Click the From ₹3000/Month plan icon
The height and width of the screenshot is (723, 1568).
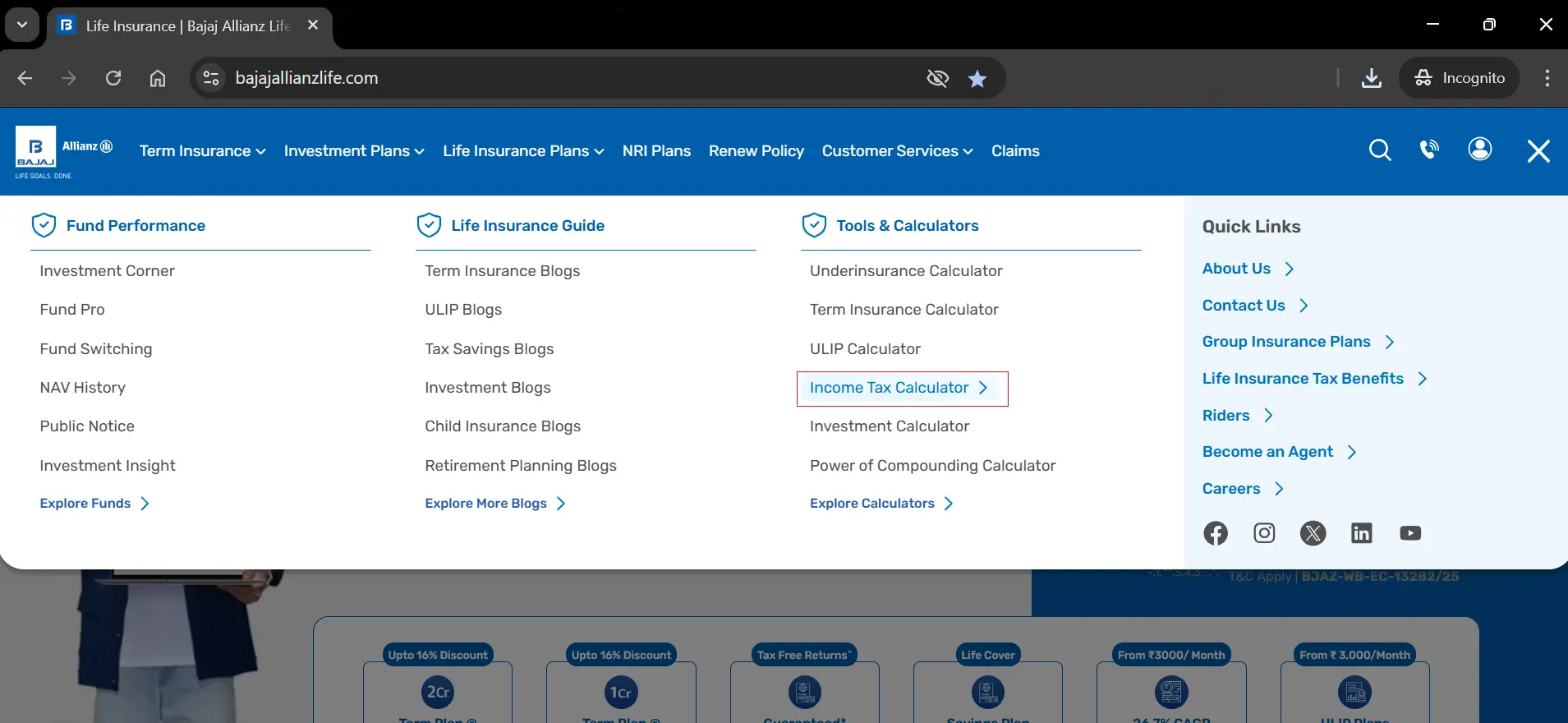(1171, 692)
